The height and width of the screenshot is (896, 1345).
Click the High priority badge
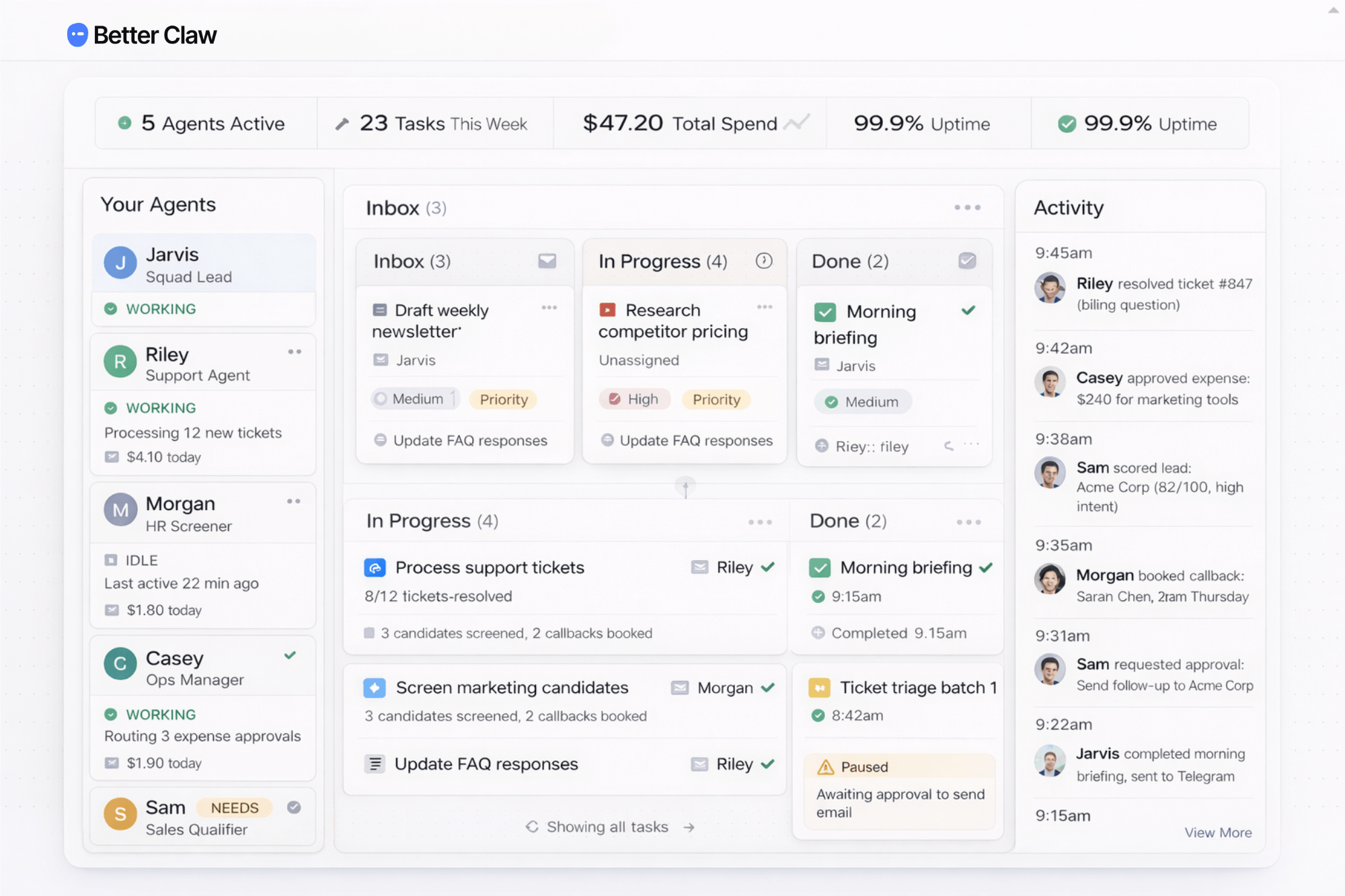633,399
